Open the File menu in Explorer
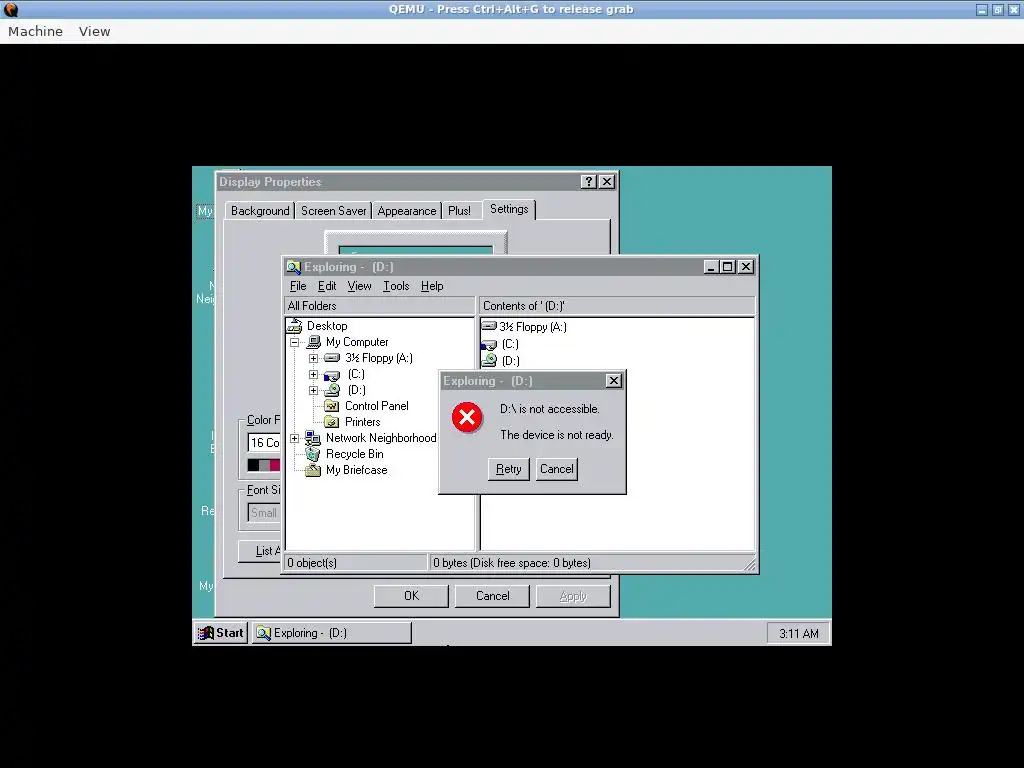The height and width of the screenshot is (768, 1024). (298, 286)
